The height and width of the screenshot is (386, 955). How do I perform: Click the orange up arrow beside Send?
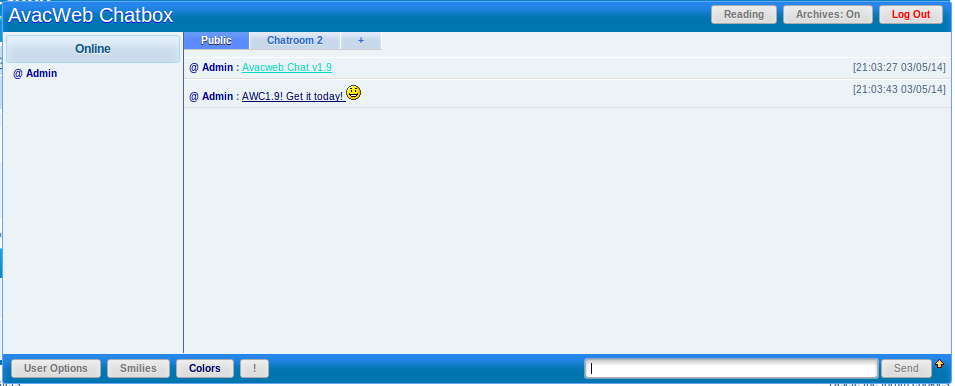coord(939,363)
